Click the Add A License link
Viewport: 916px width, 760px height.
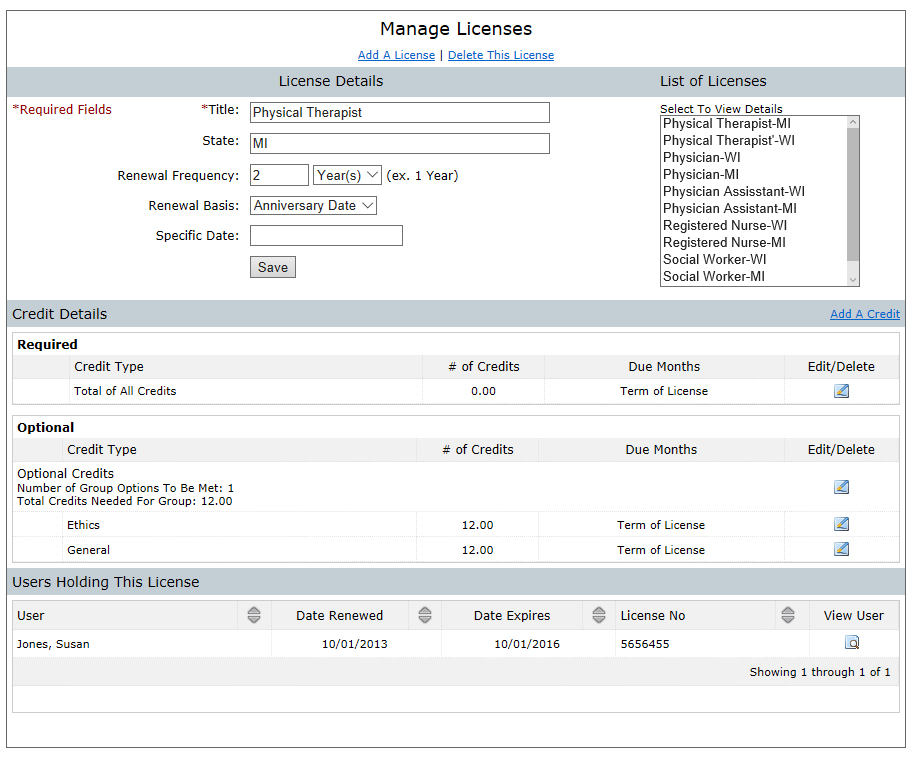tap(396, 55)
